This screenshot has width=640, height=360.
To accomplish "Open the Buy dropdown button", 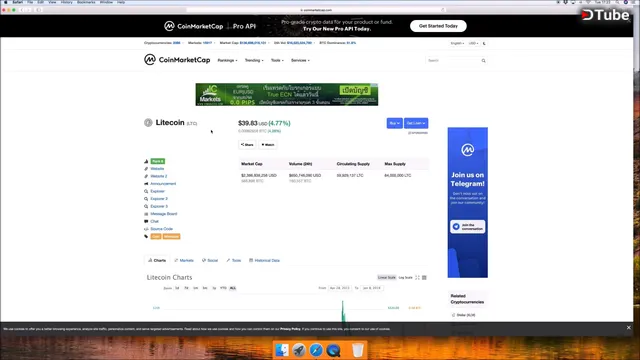I will [395, 123].
